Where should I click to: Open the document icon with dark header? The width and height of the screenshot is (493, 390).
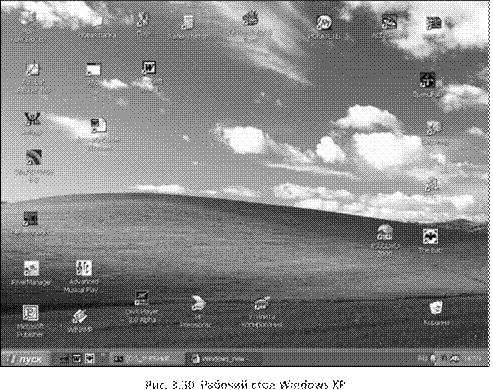pyautogui.click(x=99, y=126)
